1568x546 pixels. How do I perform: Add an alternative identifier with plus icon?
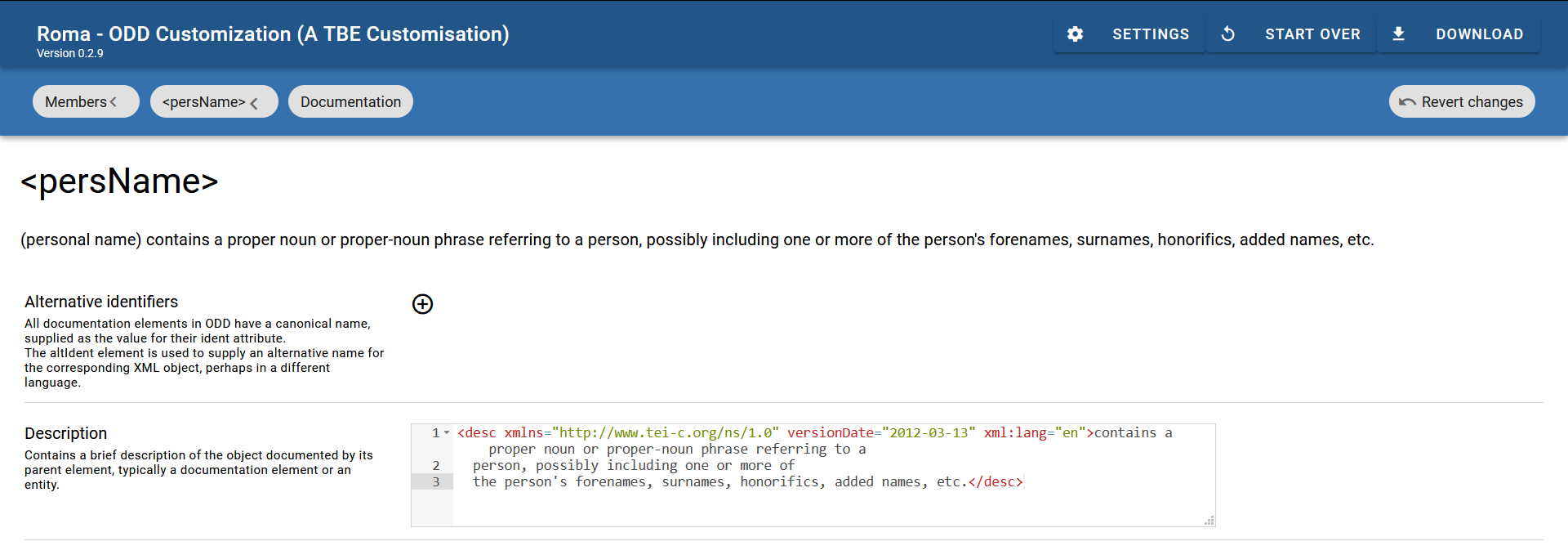tap(422, 304)
